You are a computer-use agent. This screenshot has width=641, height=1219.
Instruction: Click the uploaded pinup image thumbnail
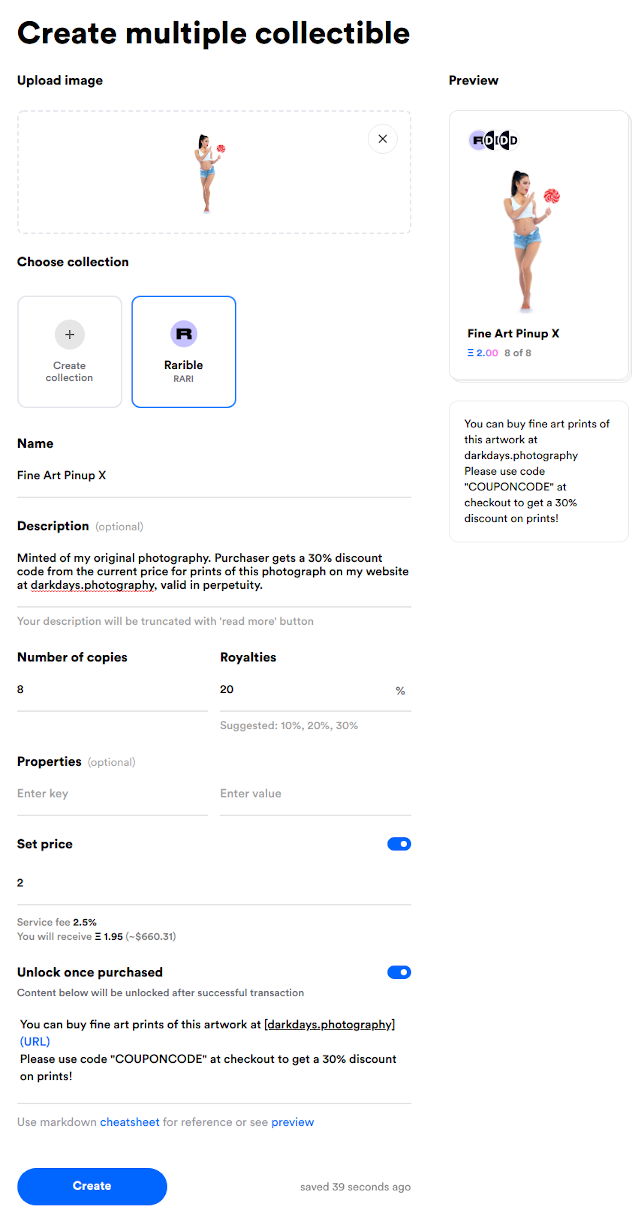pyautogui.click(x=206, y=173)
